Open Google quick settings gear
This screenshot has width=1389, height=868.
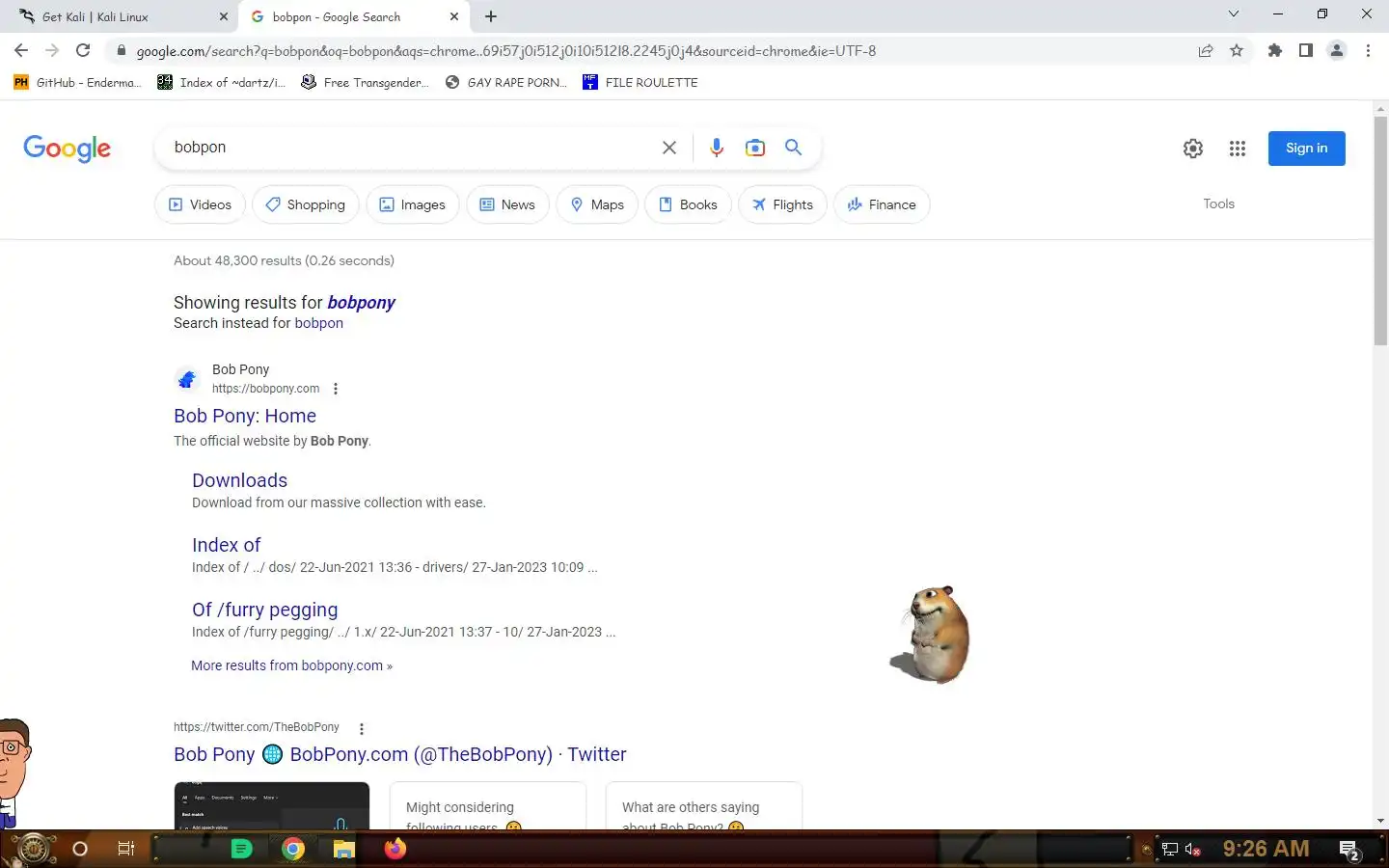coord(1193,149)
